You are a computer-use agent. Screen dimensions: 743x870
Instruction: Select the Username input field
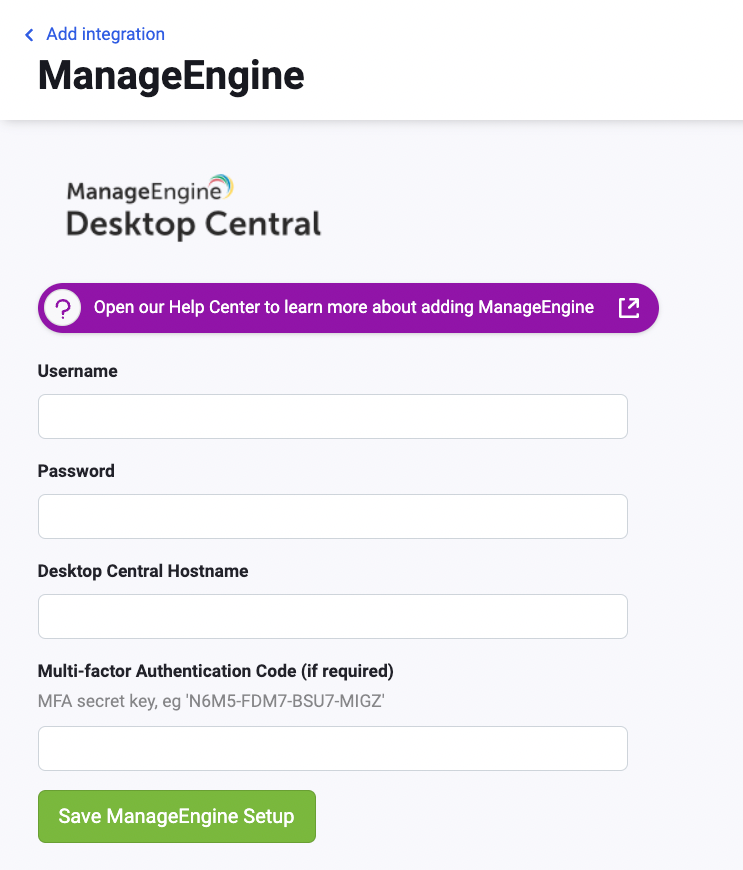(332, 416)
